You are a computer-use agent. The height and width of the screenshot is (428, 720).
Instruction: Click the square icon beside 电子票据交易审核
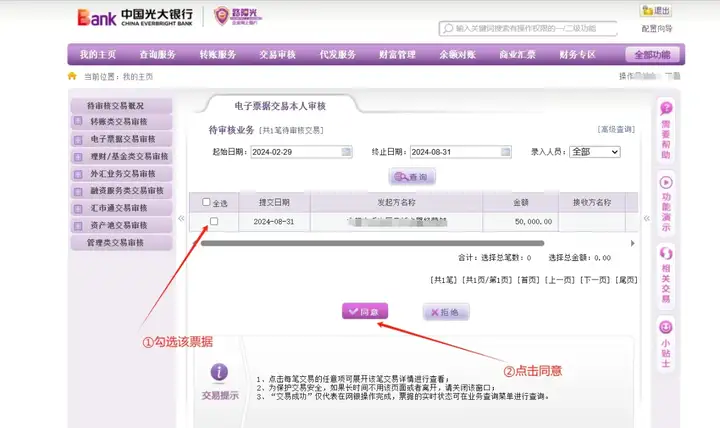[78, 139]
